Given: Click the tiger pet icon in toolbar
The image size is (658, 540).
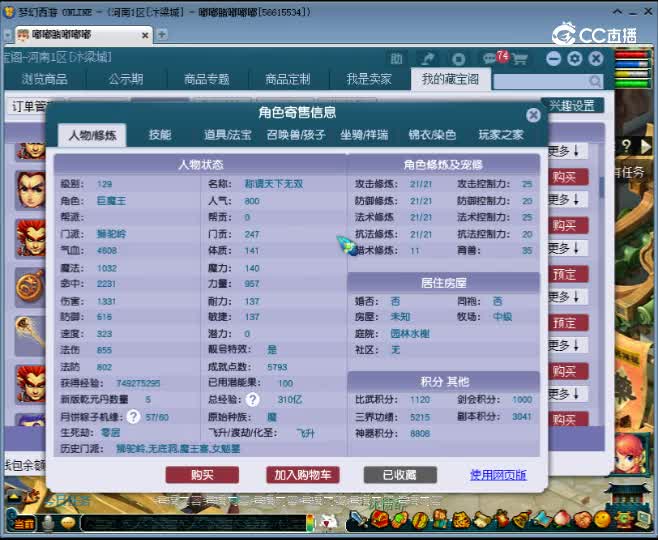Looking at the screenshot, I should pos(462,520).
